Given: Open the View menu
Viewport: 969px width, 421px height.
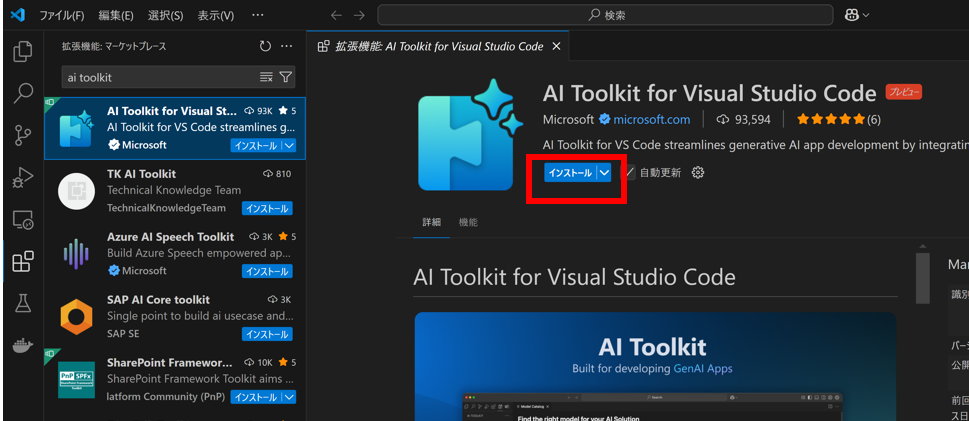Looking at the screenshot, I should (x=216, y=15).
